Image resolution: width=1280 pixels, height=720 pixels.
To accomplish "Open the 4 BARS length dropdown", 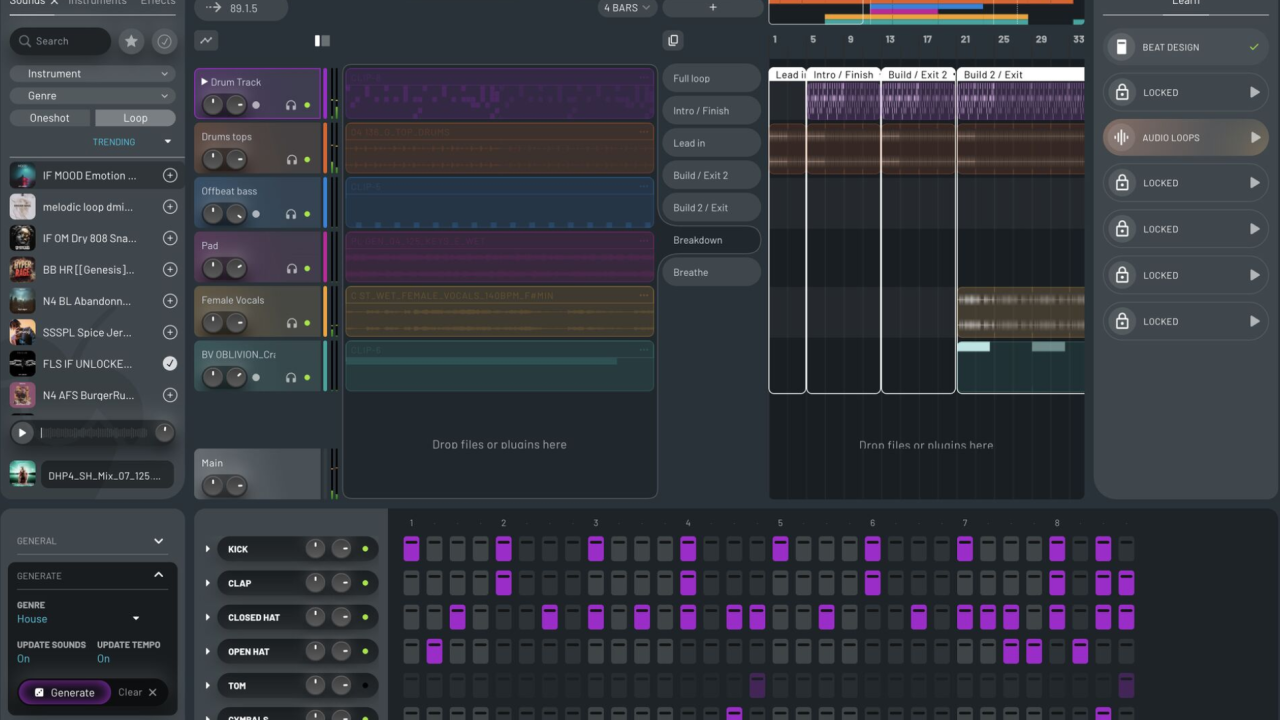I will coord(627,8).
